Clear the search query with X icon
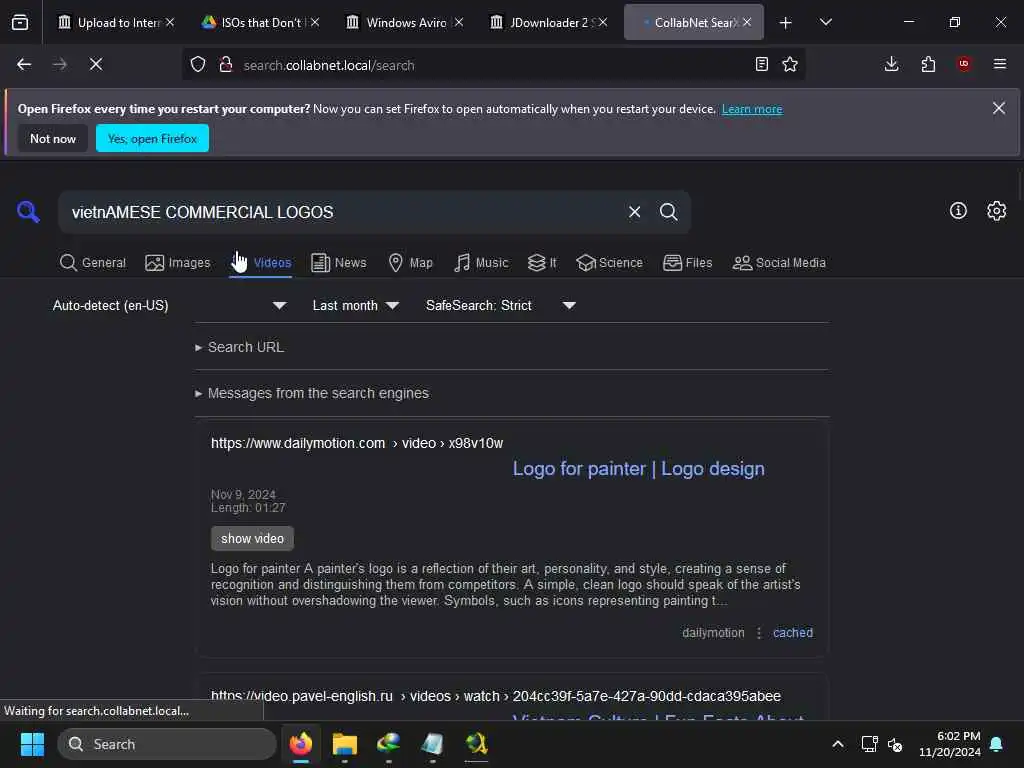 coord(634,212)
